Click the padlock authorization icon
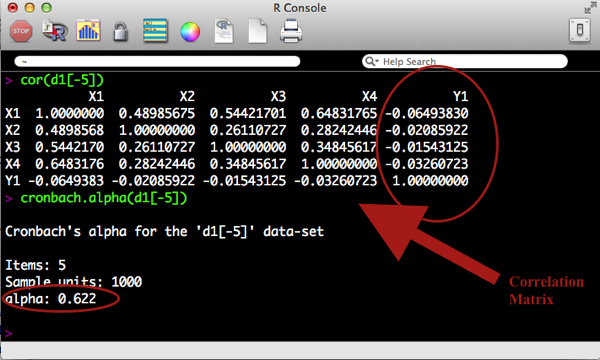The image size is (600, 360). [121, 31]
